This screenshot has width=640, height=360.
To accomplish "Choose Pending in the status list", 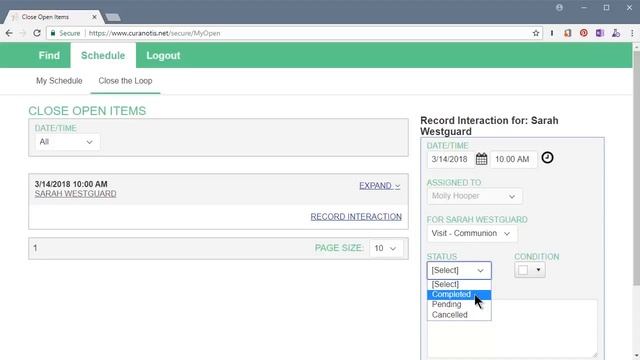I will 459,304.
